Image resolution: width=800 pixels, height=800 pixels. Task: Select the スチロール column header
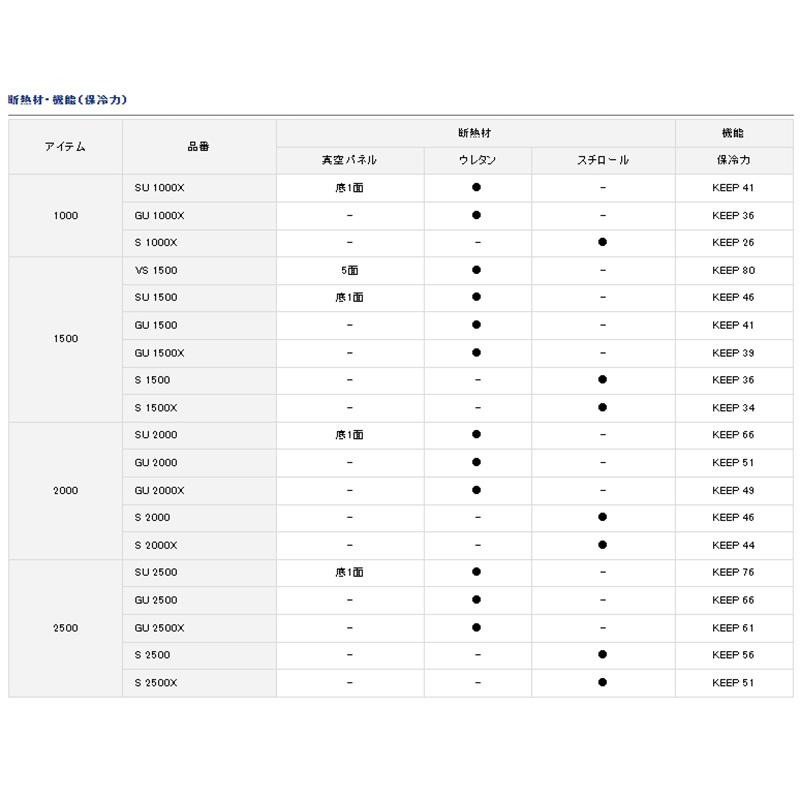point(602,160)
